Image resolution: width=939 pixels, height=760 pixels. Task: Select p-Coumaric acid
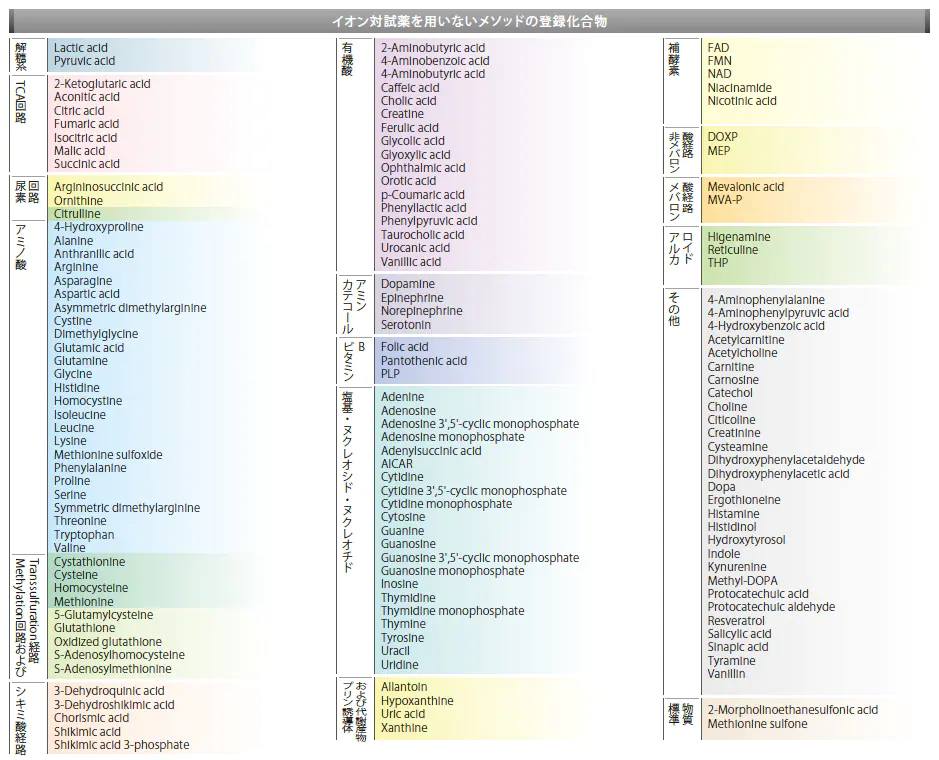(x=423, y=195)
